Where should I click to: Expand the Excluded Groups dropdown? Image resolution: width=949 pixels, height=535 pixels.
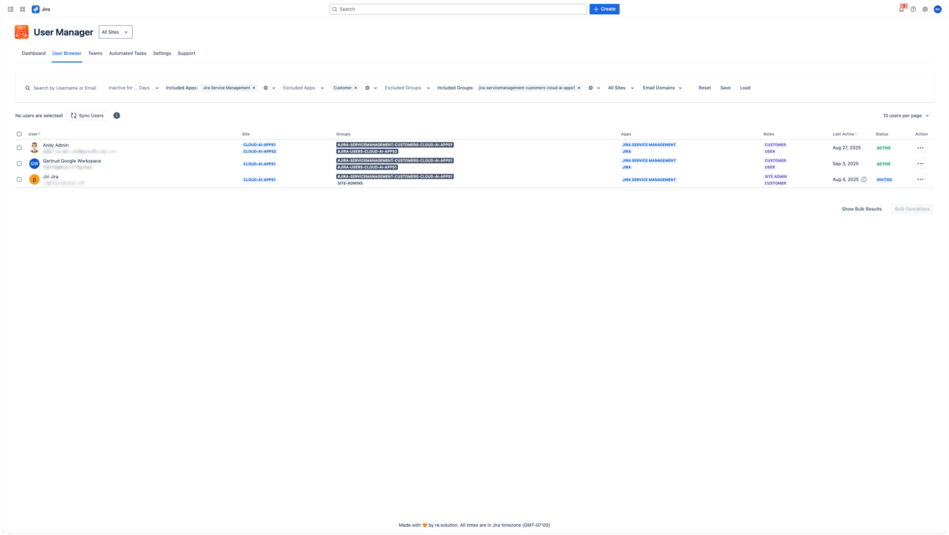[407, 88]
